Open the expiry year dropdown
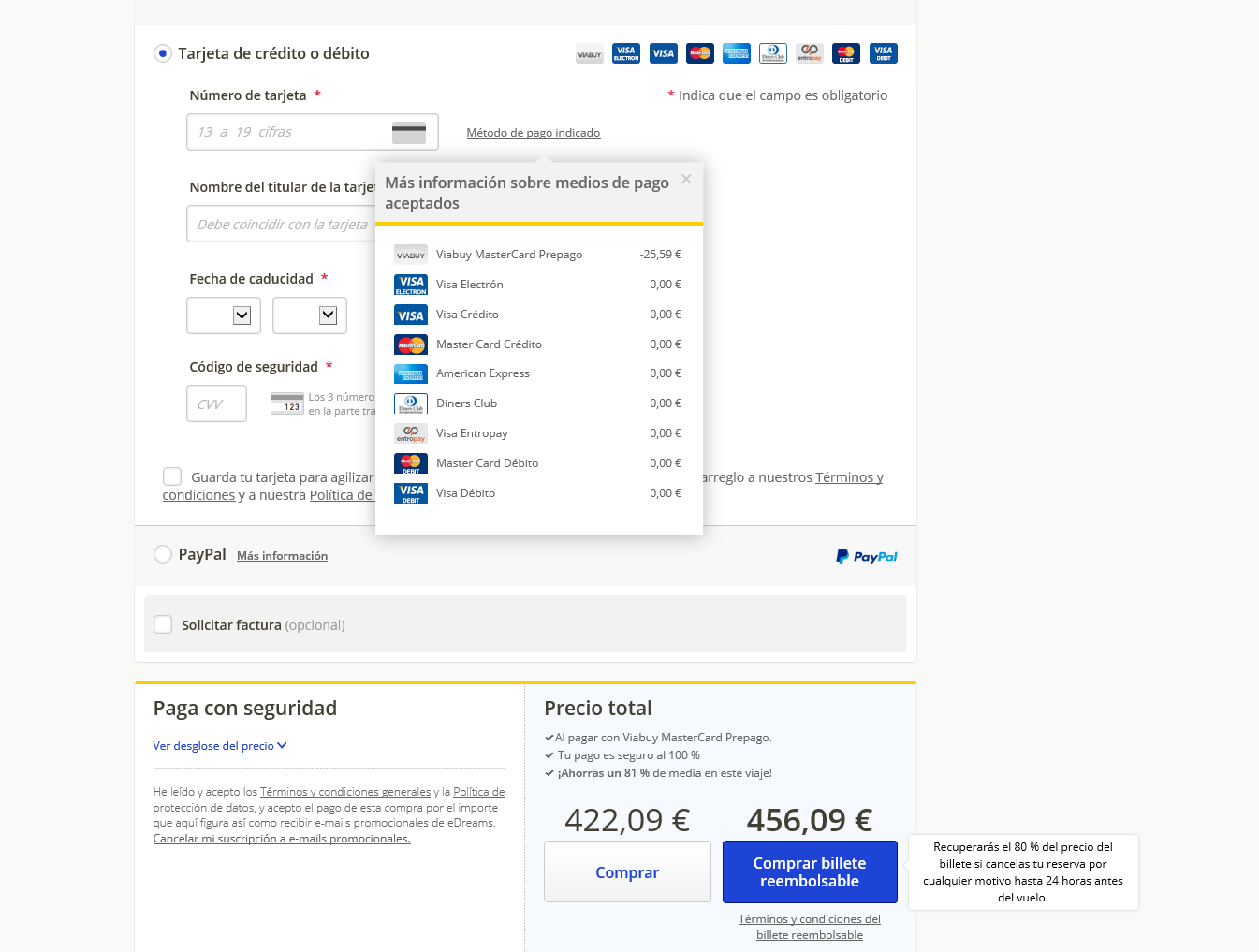The image size is (1259, 952). click(310, 315)
